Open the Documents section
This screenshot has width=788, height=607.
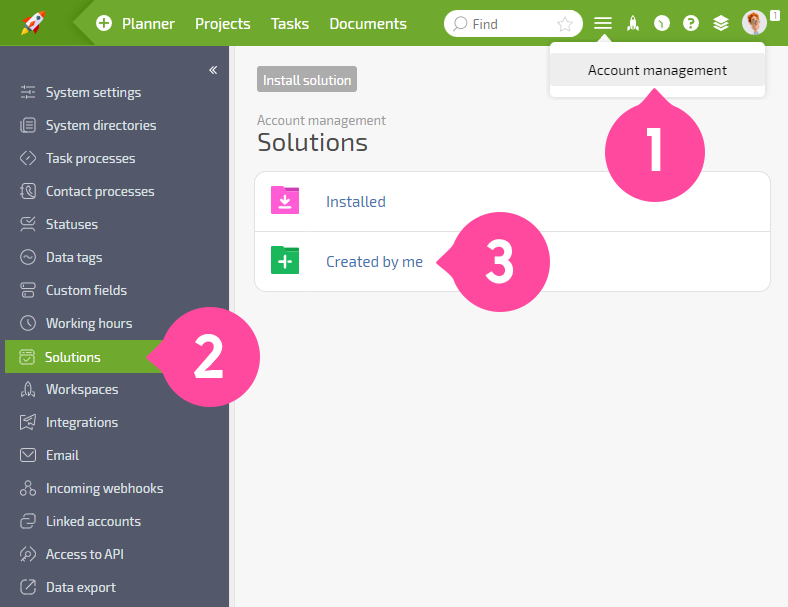368,24
